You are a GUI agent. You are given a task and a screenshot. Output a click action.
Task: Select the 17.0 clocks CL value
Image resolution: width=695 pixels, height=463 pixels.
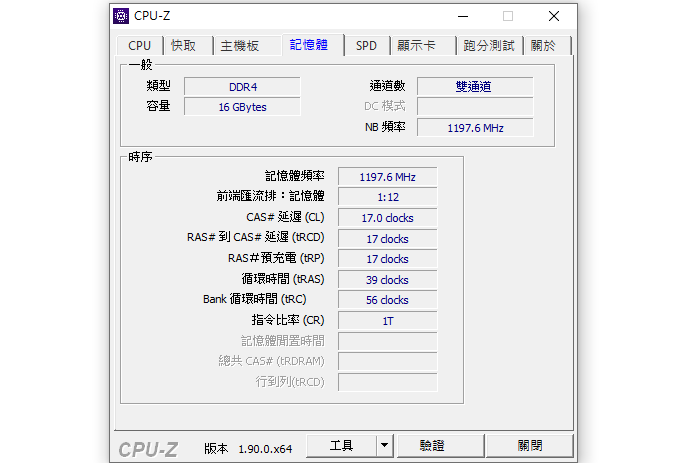(x=387, y=218)
